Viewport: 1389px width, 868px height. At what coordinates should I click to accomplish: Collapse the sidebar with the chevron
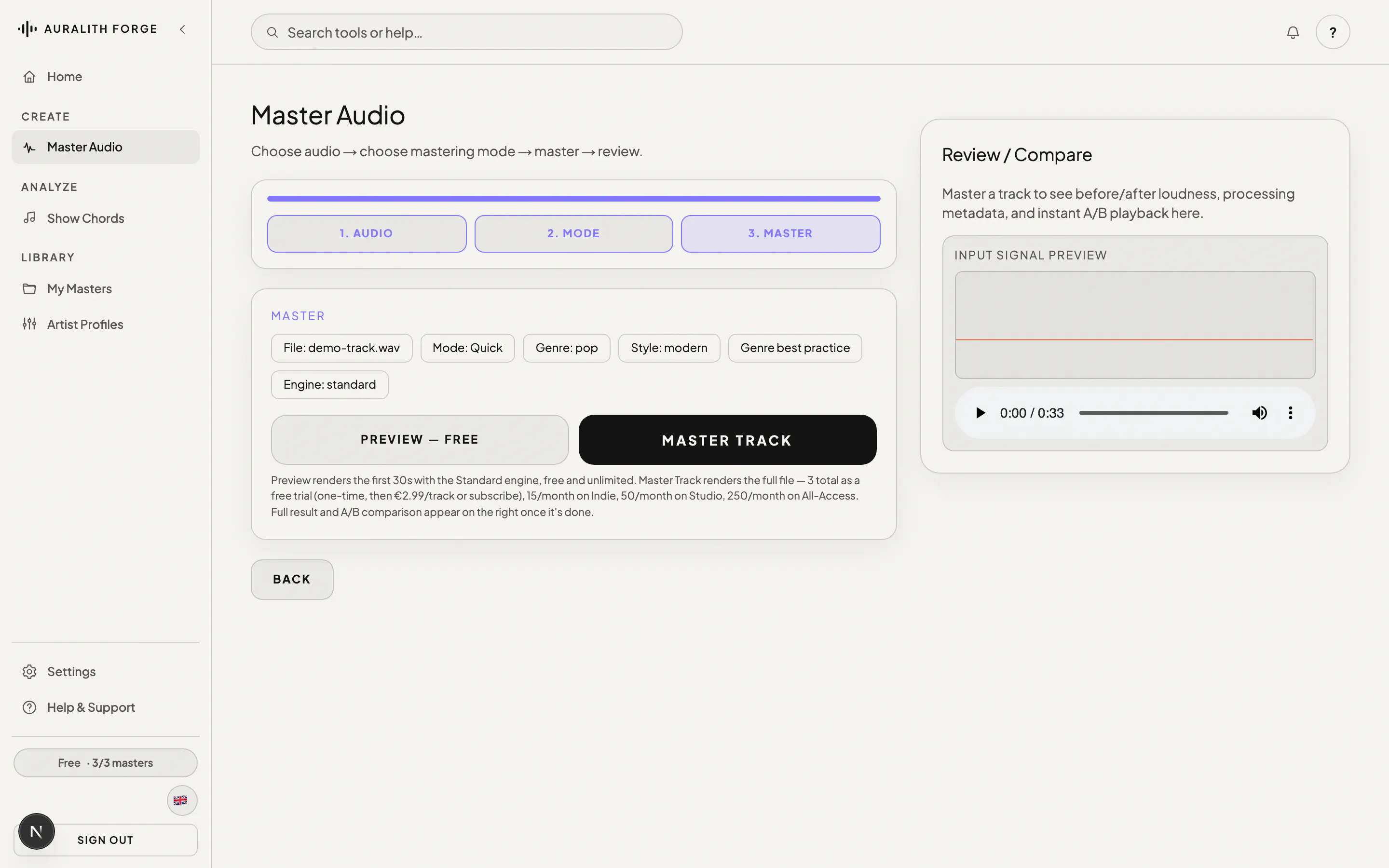pos(182,29)
